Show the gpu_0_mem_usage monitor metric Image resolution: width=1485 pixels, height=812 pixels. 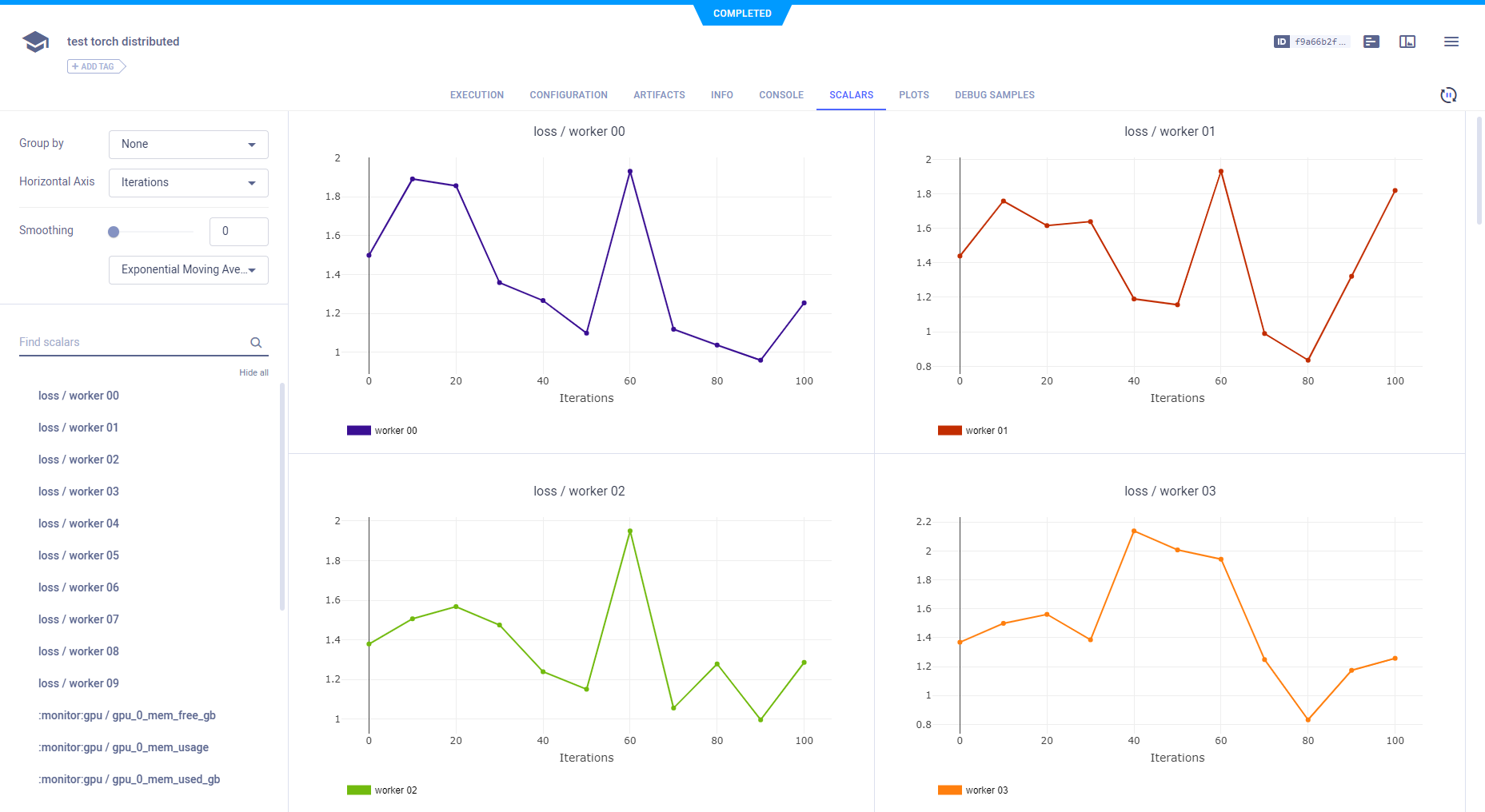[x=124, y=747]
